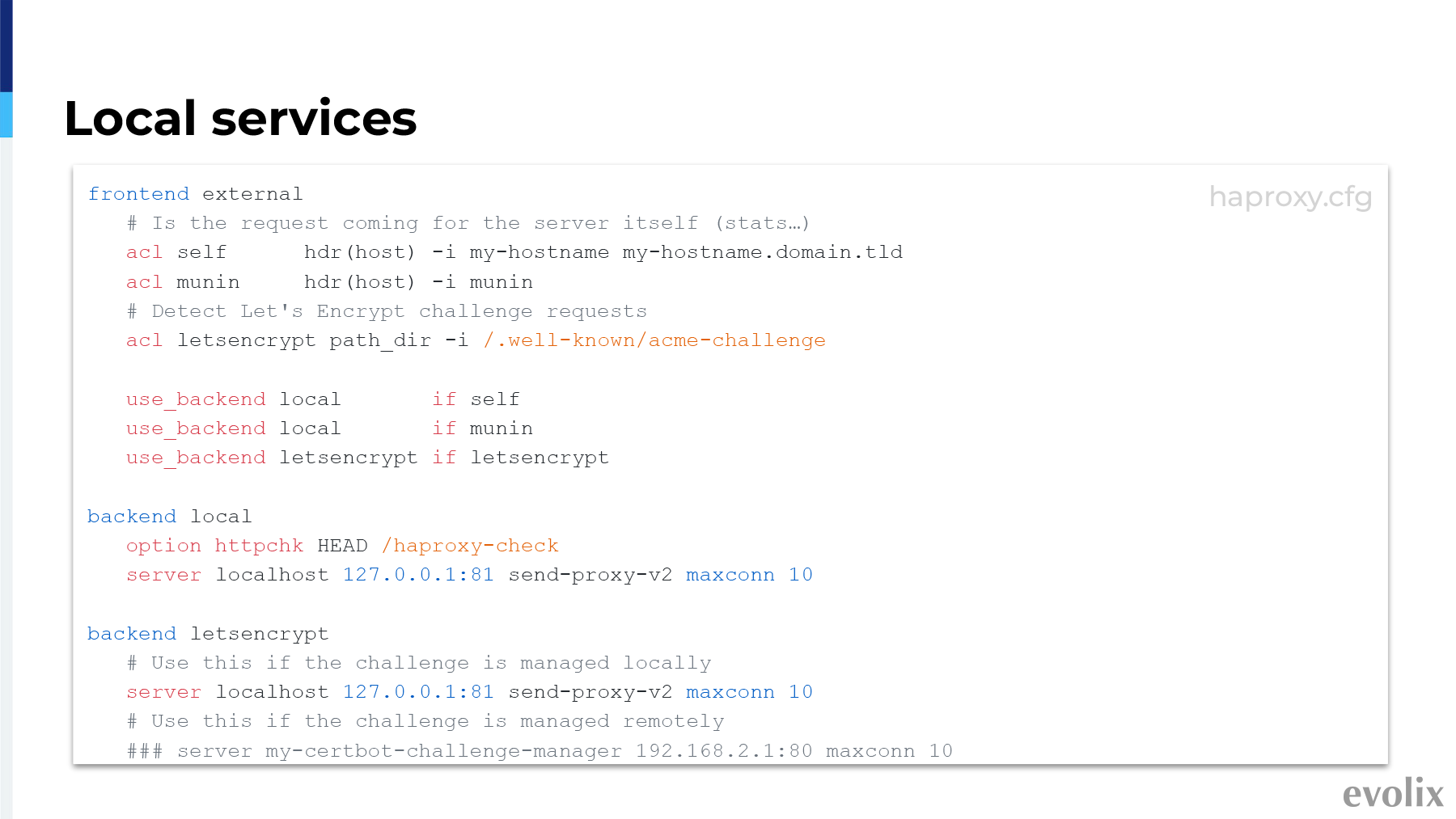Select the backend letsencrypt heading

208,634
